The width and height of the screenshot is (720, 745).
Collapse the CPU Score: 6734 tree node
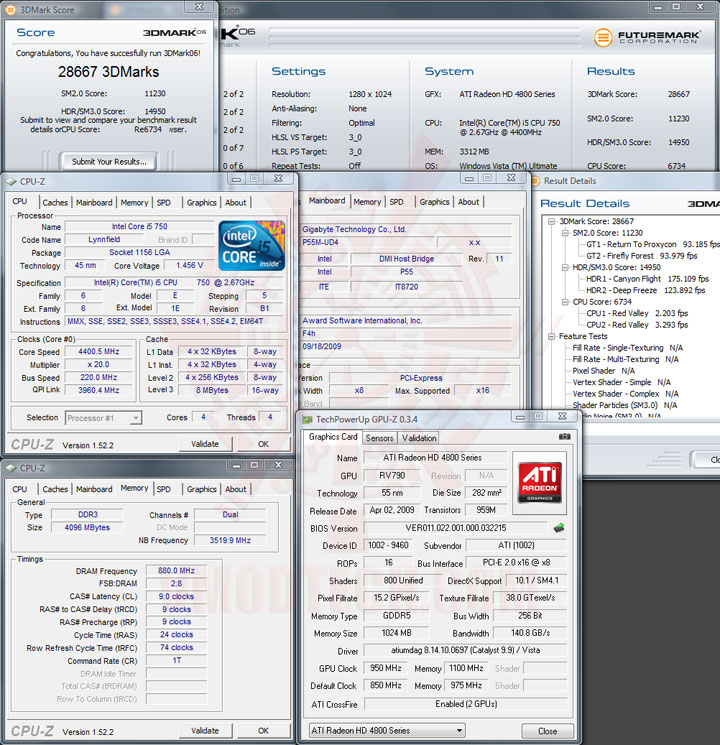pyautogui.click(x=565, y=302)
